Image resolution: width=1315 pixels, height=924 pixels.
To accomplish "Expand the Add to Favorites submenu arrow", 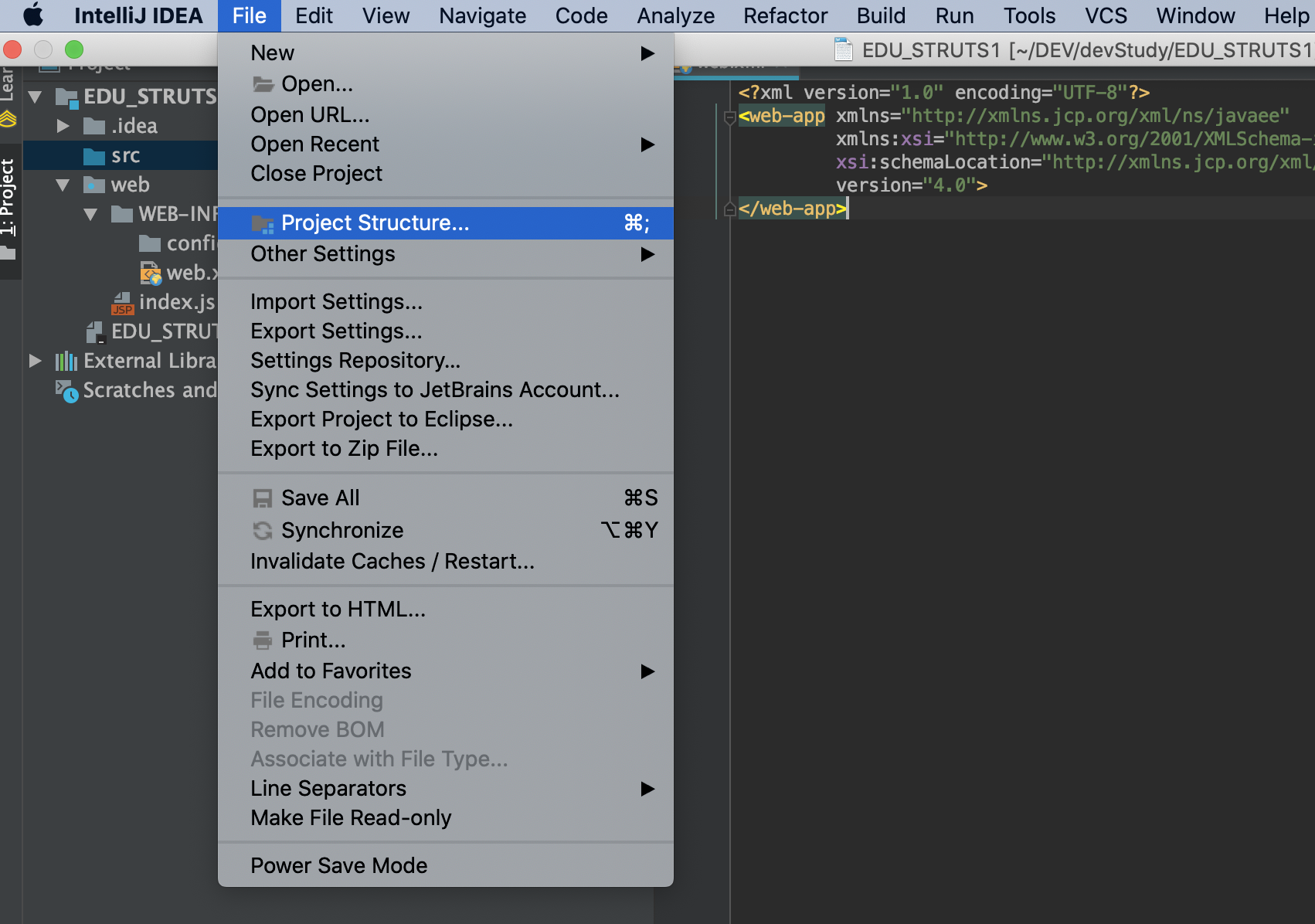I will pos(647,671).
